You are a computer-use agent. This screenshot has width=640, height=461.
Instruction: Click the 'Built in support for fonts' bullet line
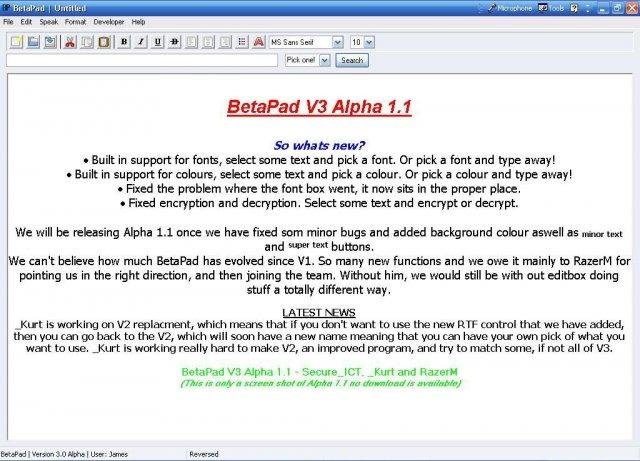319,160
